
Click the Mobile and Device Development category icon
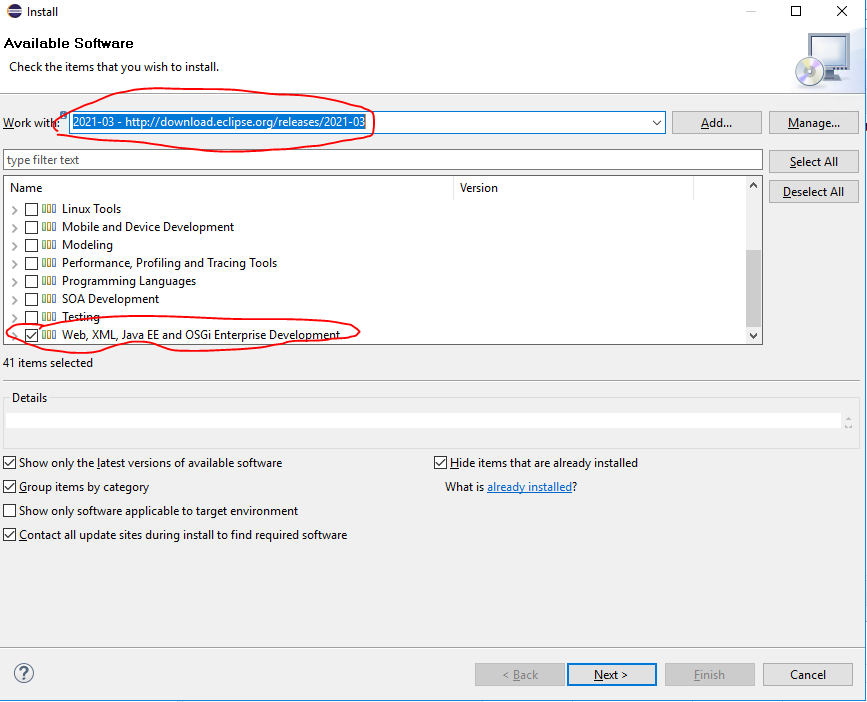coord(49,227)
